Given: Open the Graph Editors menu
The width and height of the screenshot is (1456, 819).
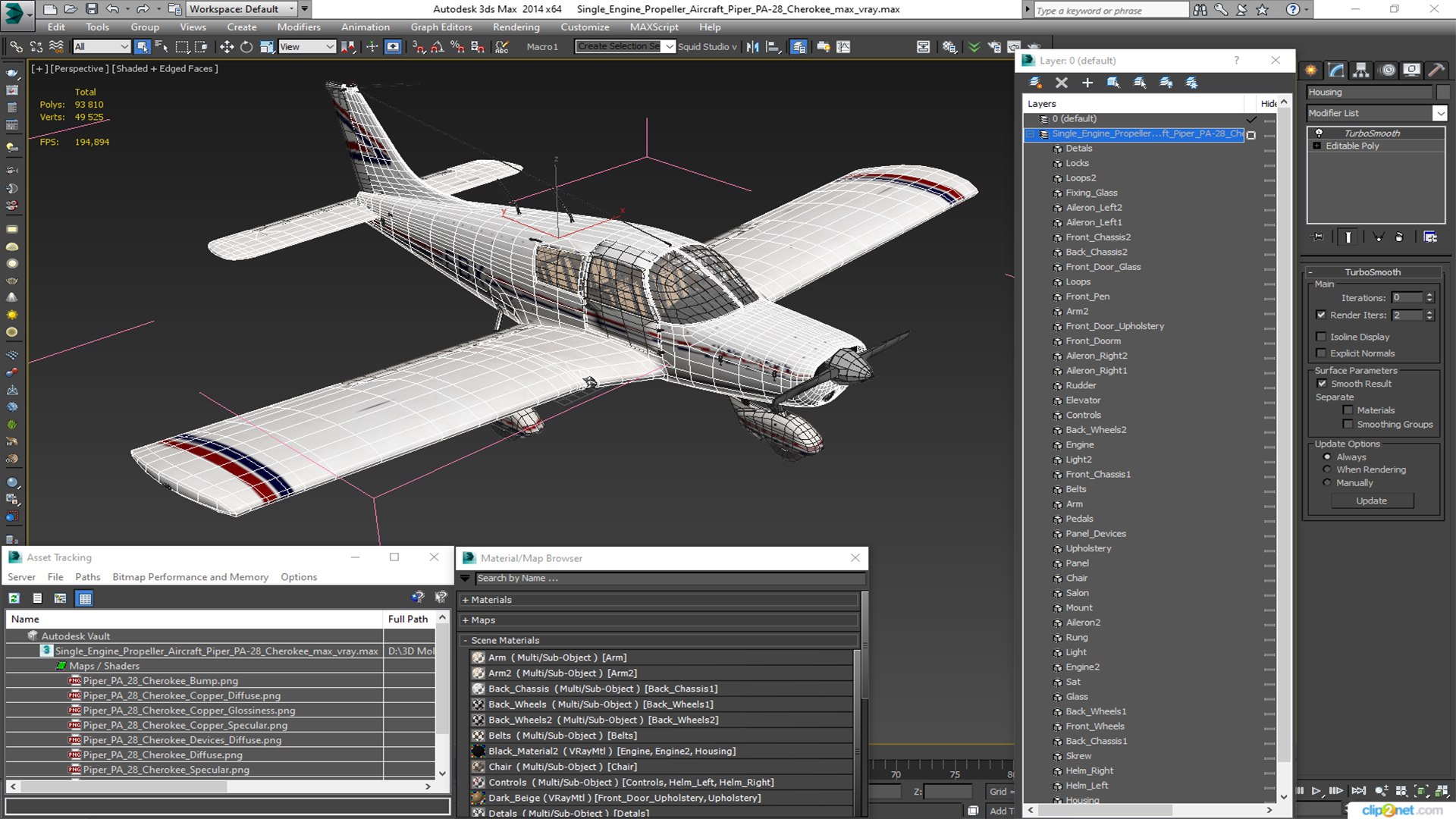Looking at the screenshot, I should pos(441,27).
